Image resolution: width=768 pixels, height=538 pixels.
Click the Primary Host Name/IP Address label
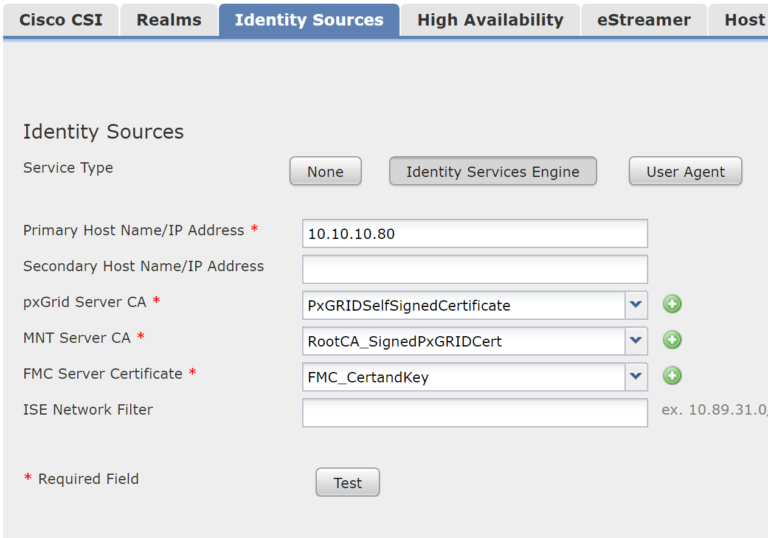134,230
